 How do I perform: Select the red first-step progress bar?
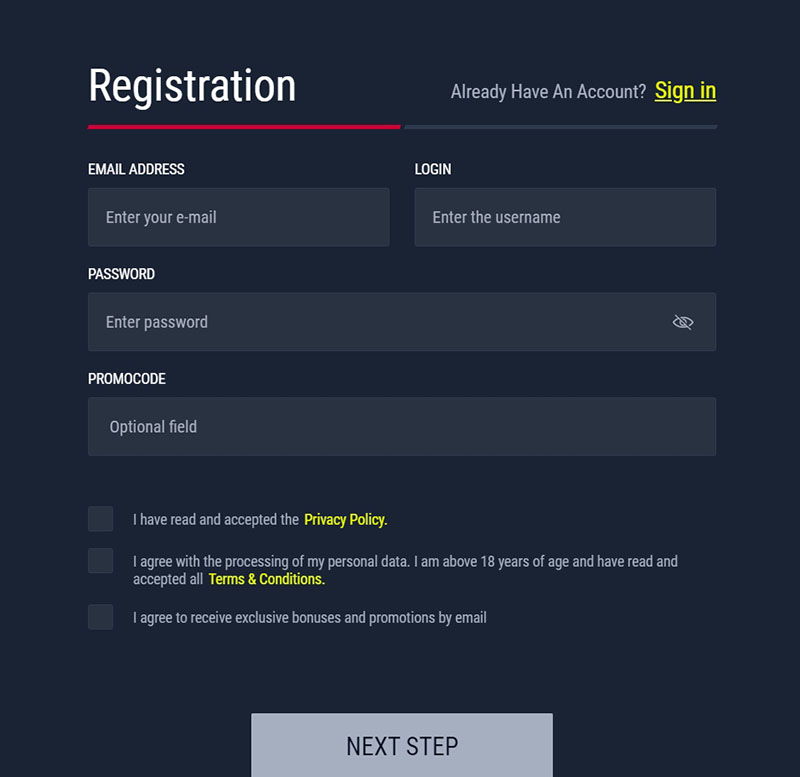(x=244, y=127)
